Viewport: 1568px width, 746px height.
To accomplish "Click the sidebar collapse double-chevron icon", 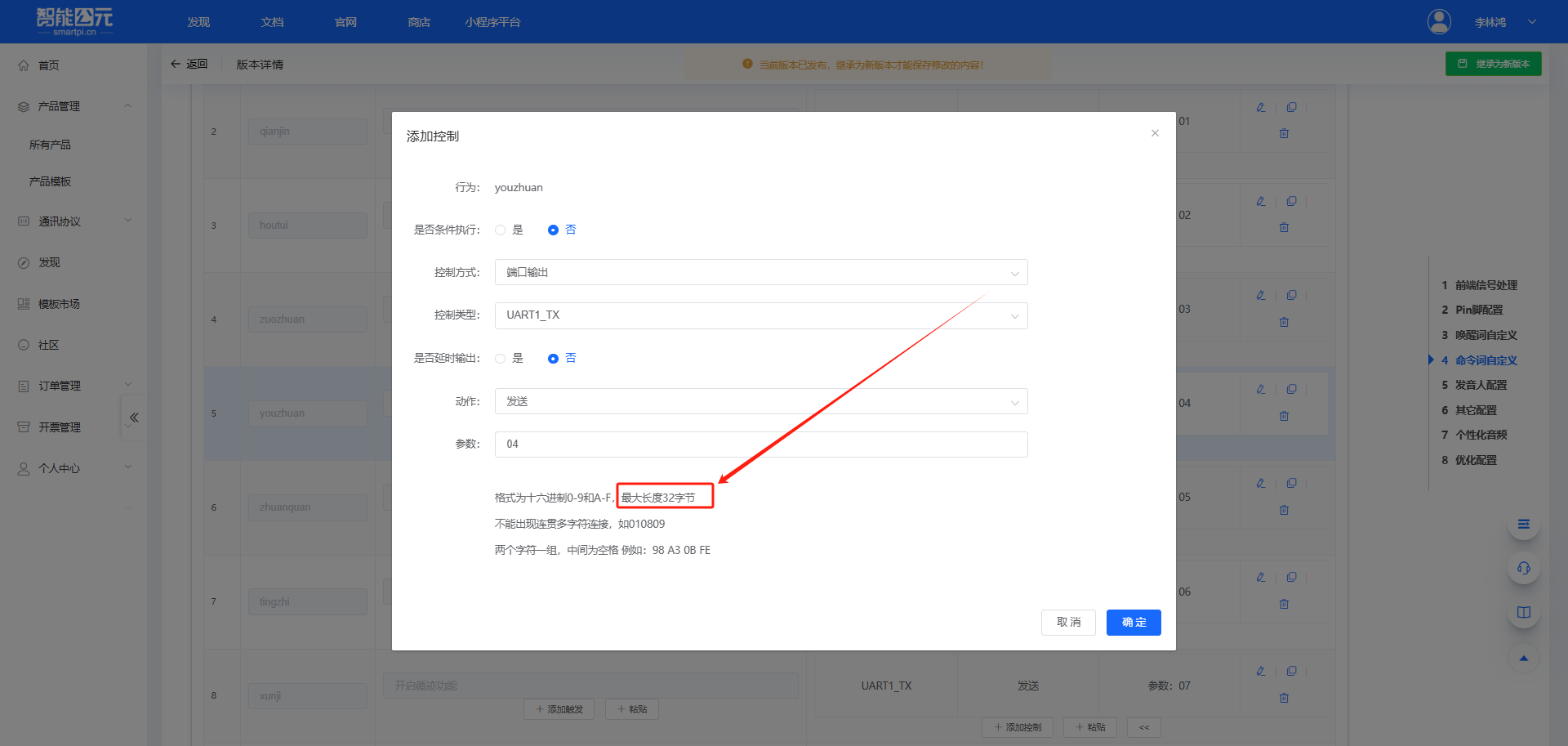I will 134,418.
